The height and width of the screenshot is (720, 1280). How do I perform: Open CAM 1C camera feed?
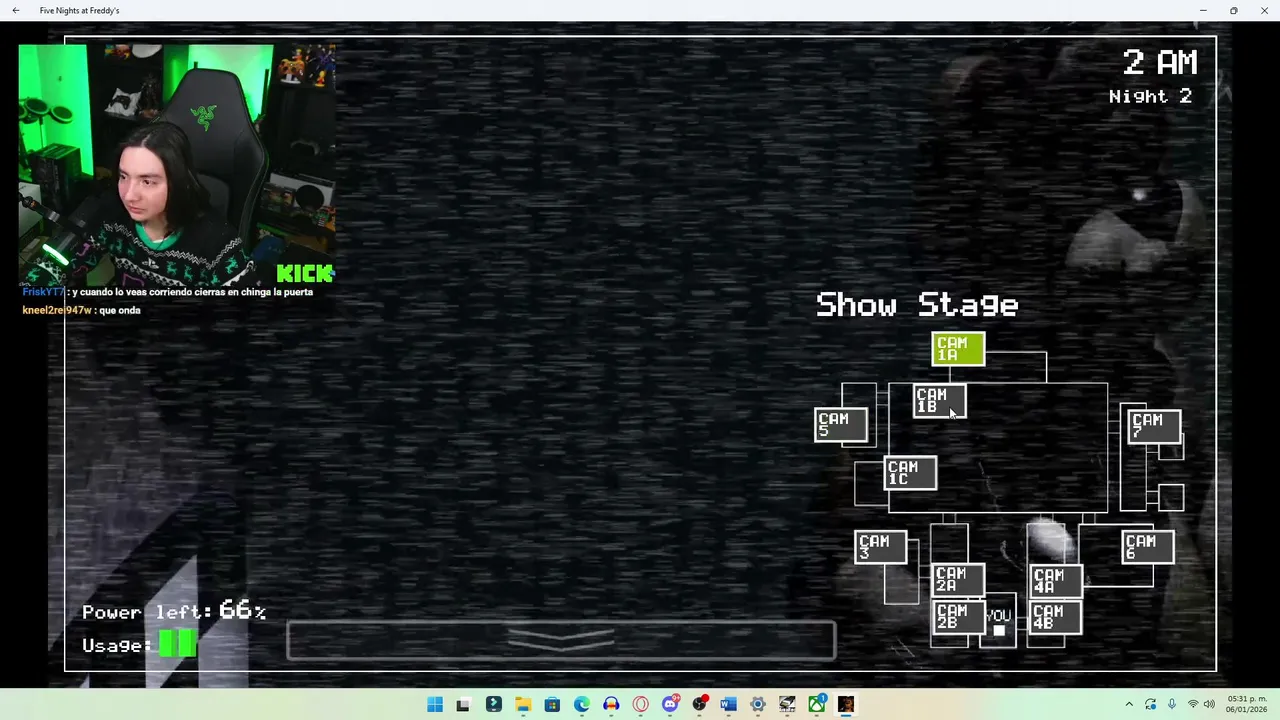(x=910, y=473)
